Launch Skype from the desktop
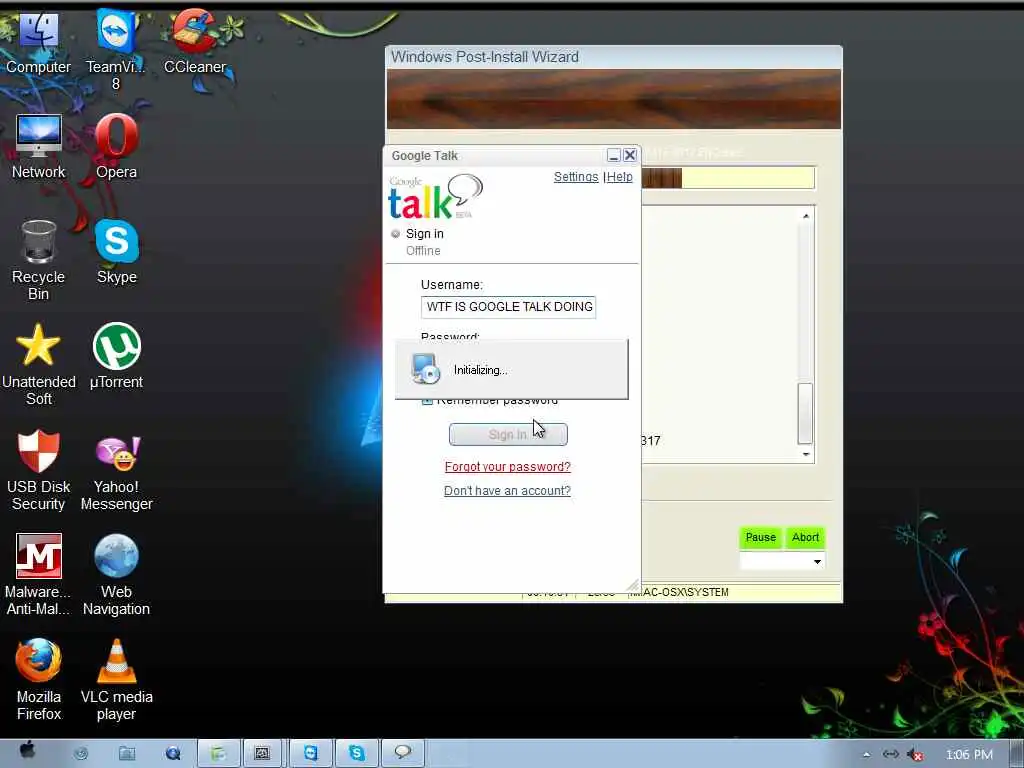The height and width of the screenshot is (768, 1024). click(x=116, y=252)
